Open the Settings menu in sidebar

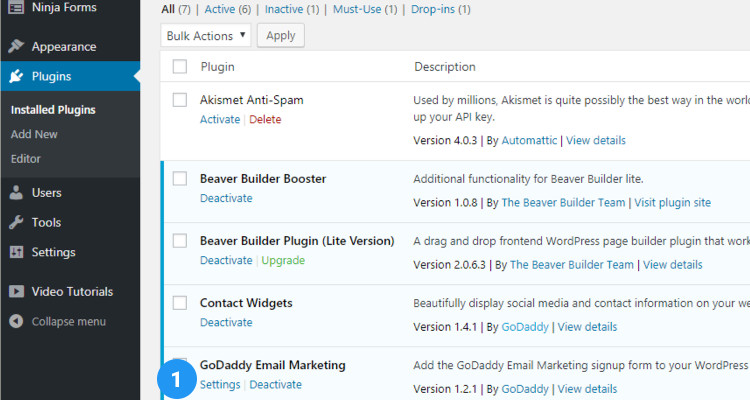(53, 252)
